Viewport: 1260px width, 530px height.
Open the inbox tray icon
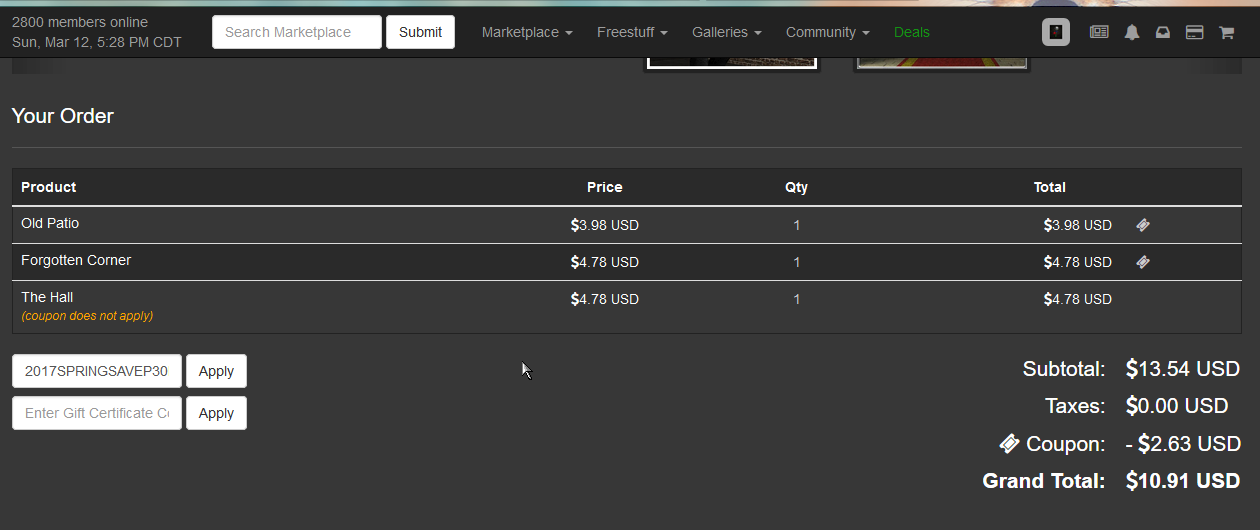click(x=1163, y=32)
